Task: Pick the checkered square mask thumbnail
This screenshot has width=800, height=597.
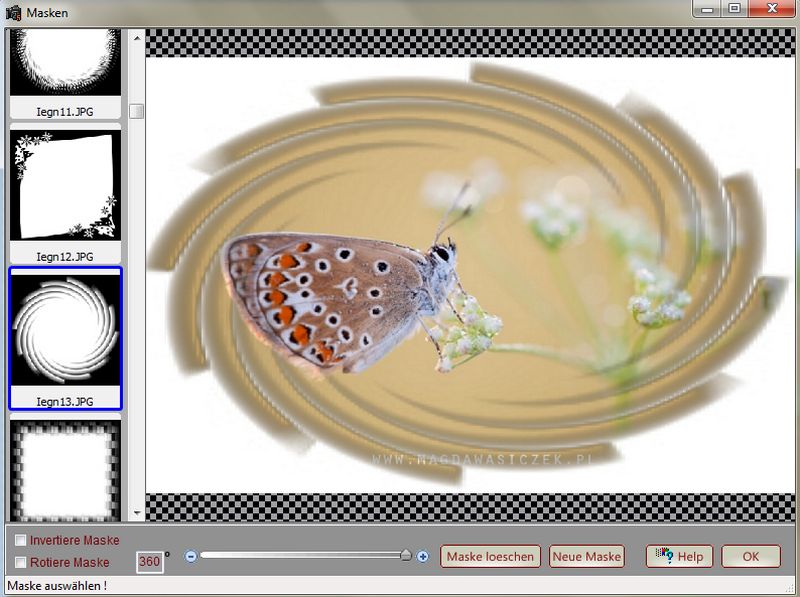Action: pos(65,468)
